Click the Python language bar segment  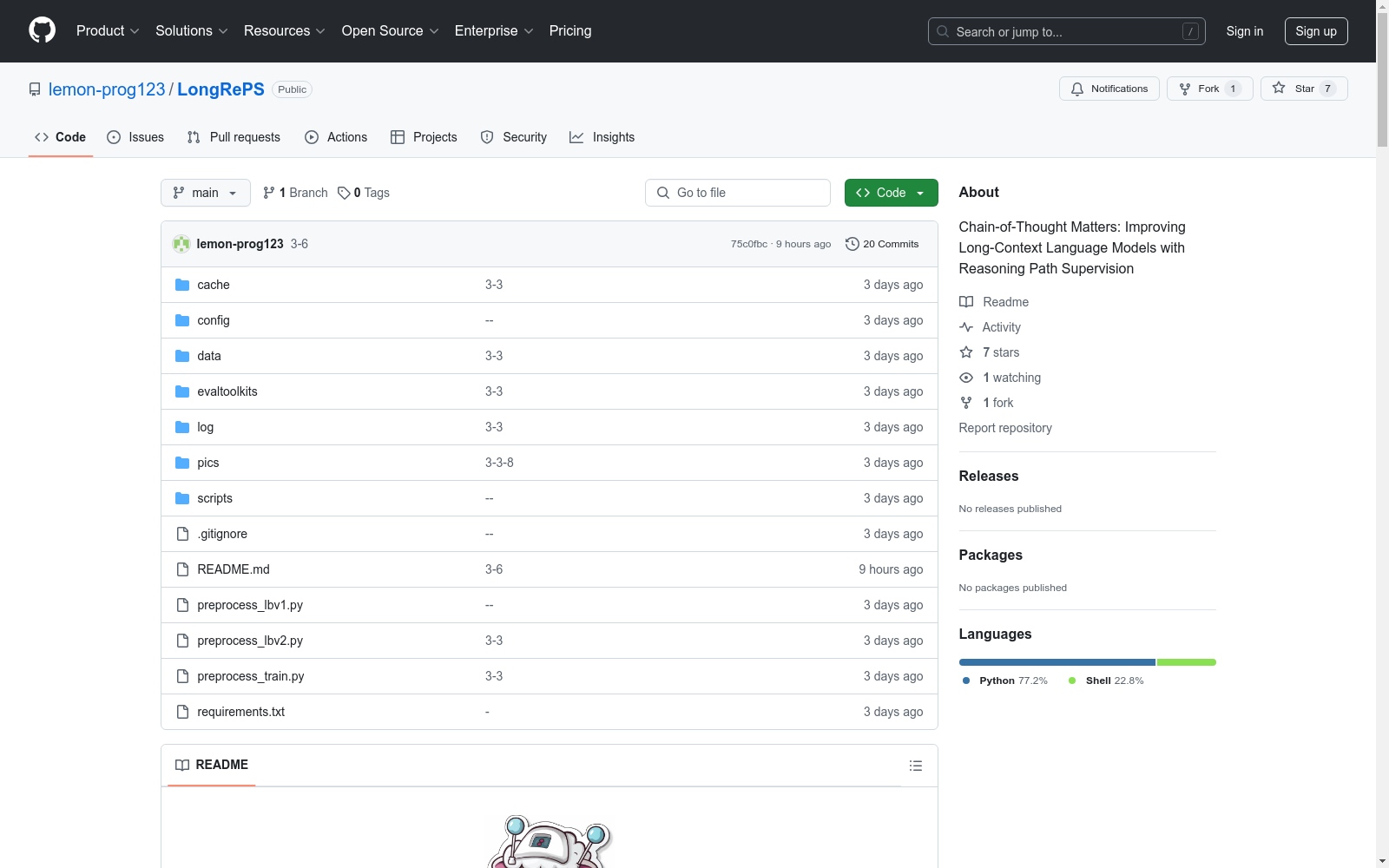(x=1057, y=662)
